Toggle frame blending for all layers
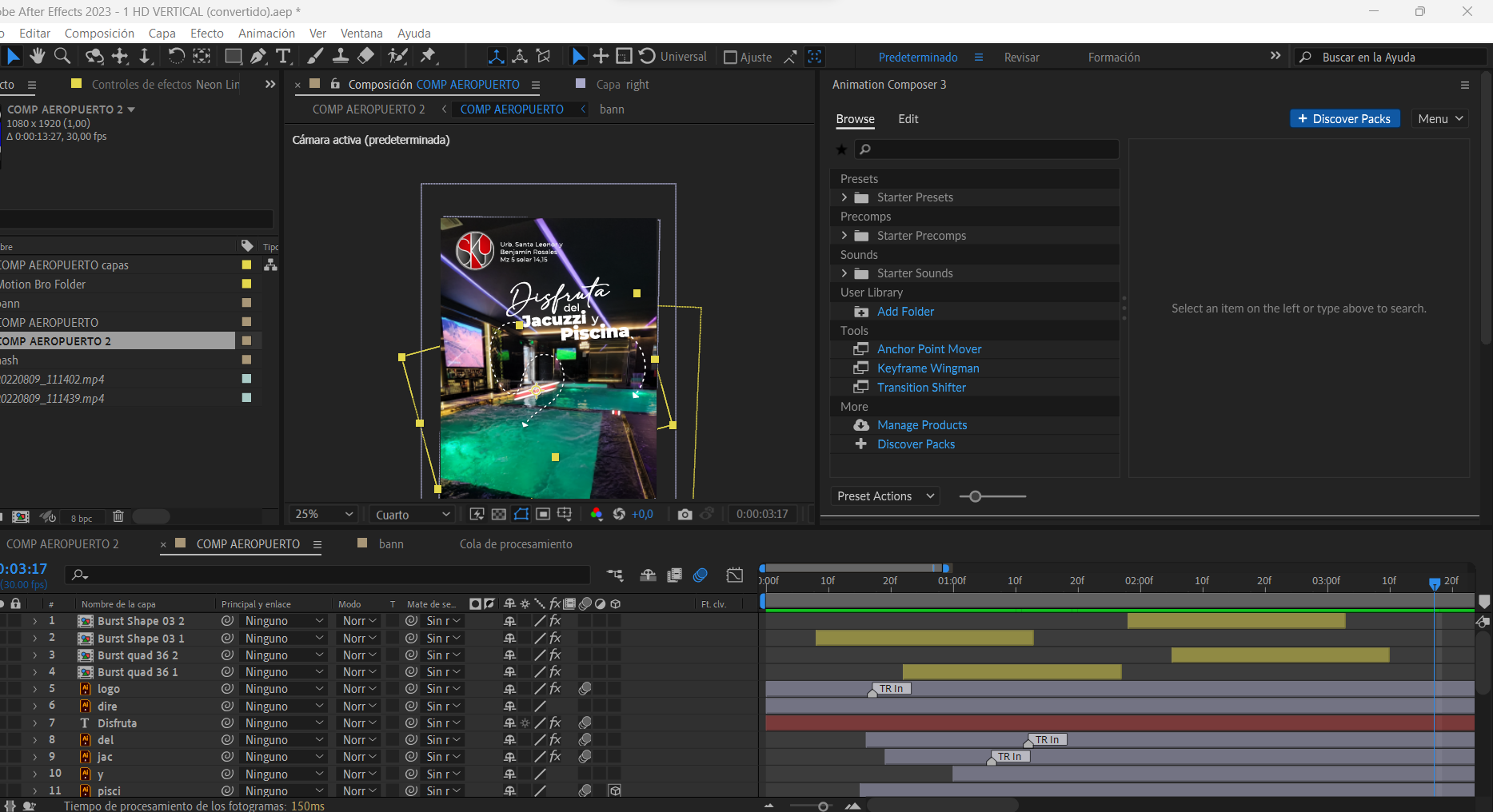Image resolution: width=1493 pixels, height=812 pixels. tap(675, 575)
